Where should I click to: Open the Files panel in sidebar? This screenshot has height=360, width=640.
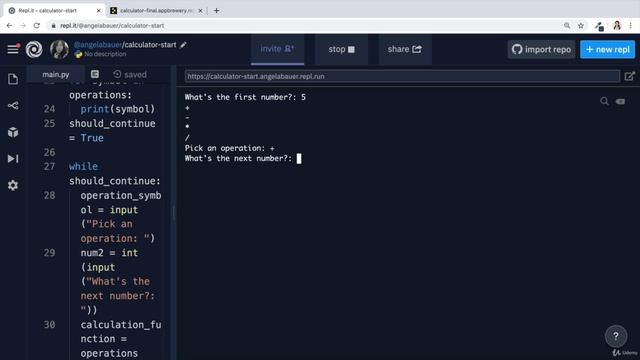pyautogui.click(x=13, y=79)
